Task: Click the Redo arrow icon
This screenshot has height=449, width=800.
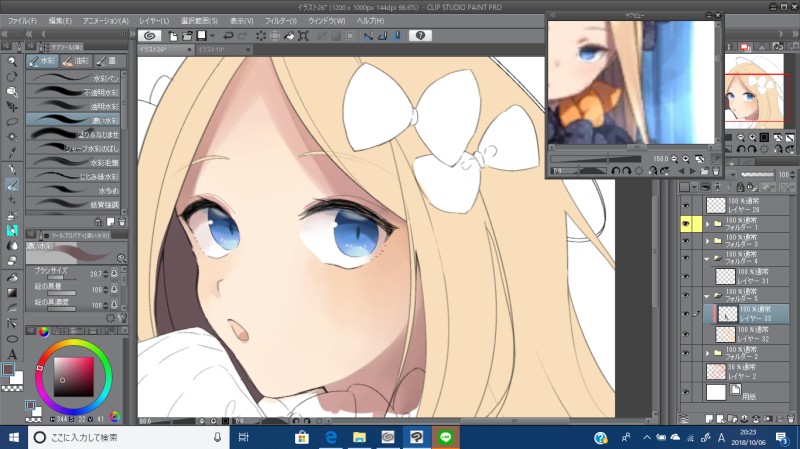Action: (243, 36)
